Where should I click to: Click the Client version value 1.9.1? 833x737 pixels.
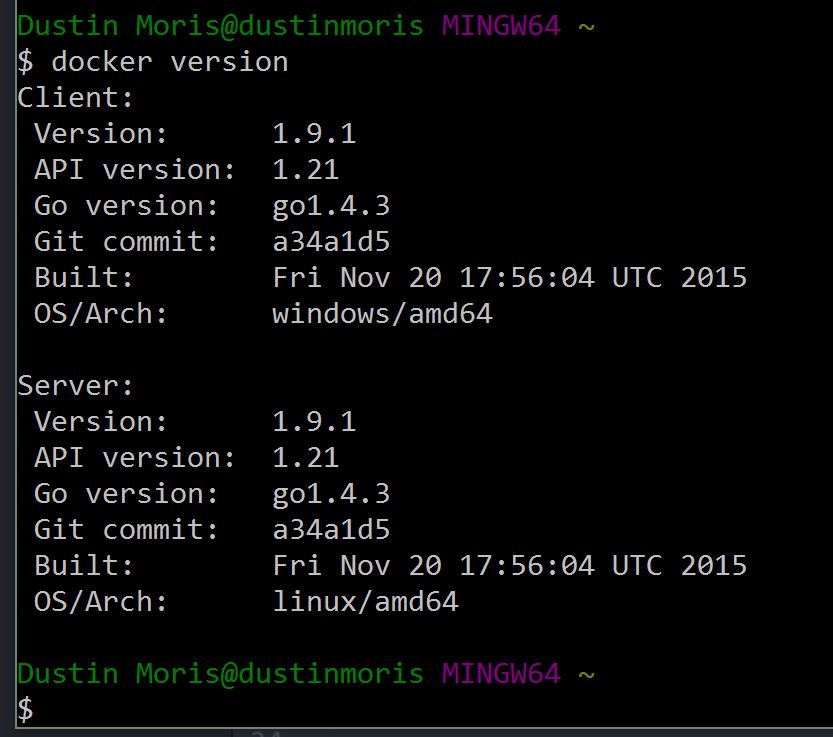coord(314,133)
